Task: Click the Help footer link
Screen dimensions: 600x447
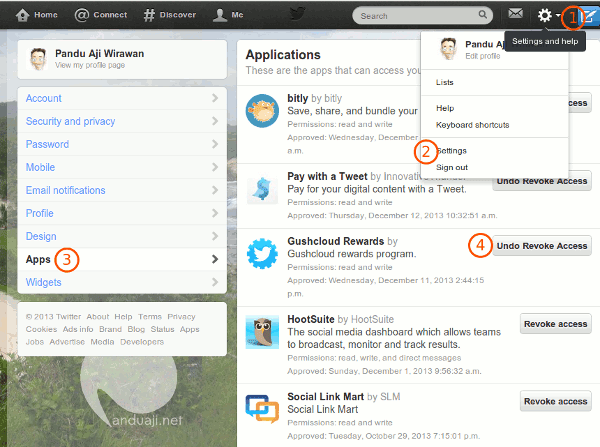Action: pos(123,317)
